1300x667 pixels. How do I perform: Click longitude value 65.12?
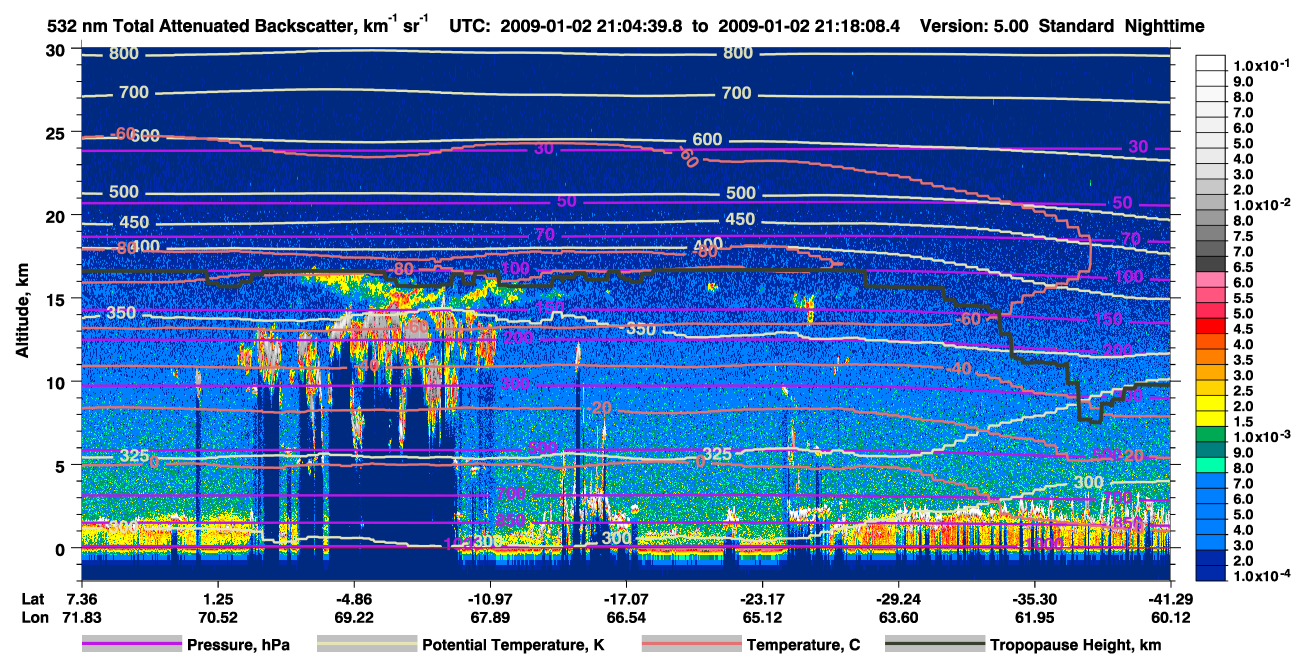(x=762, y=617)
